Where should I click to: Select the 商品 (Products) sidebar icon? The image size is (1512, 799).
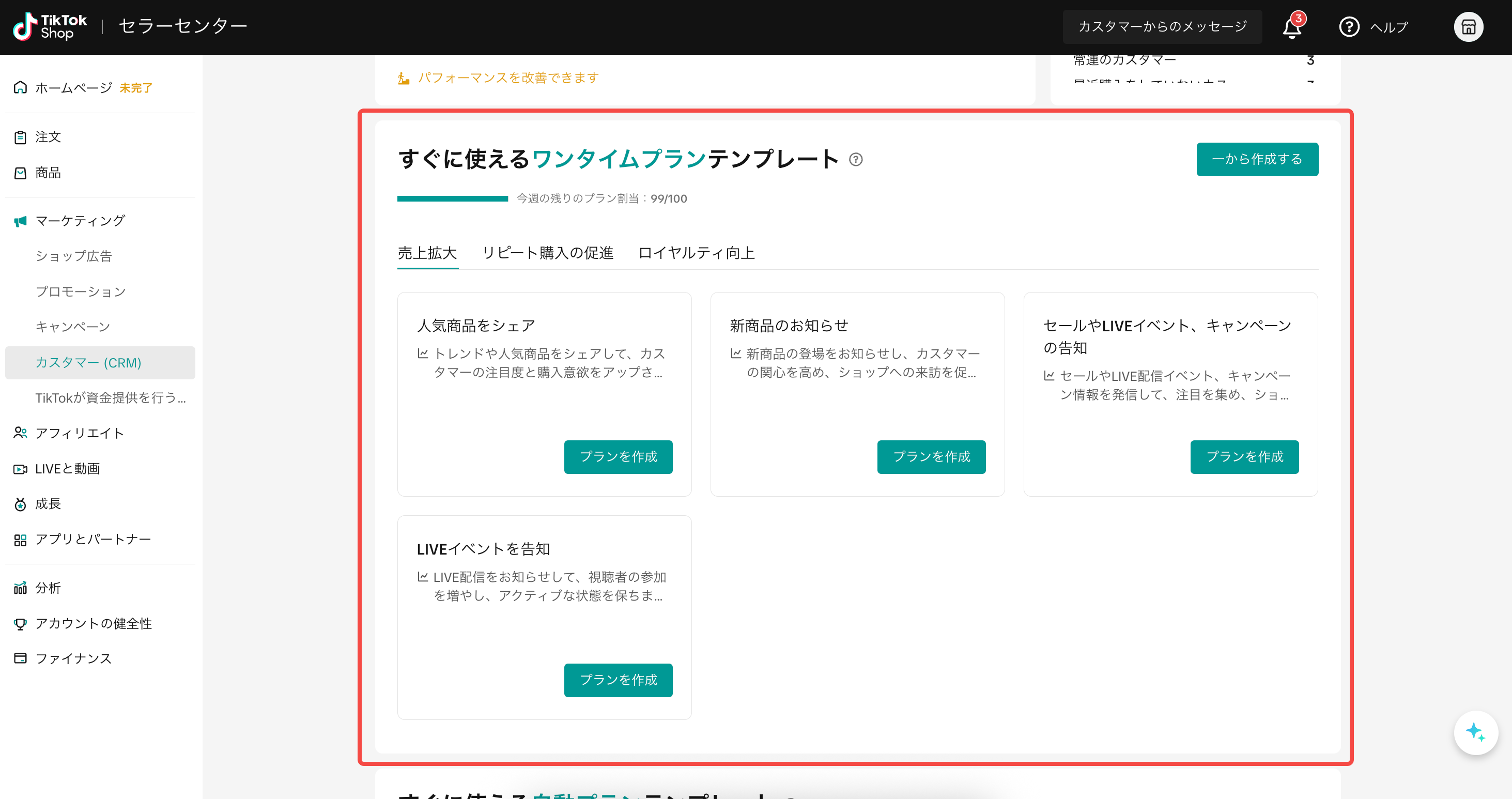20,173
